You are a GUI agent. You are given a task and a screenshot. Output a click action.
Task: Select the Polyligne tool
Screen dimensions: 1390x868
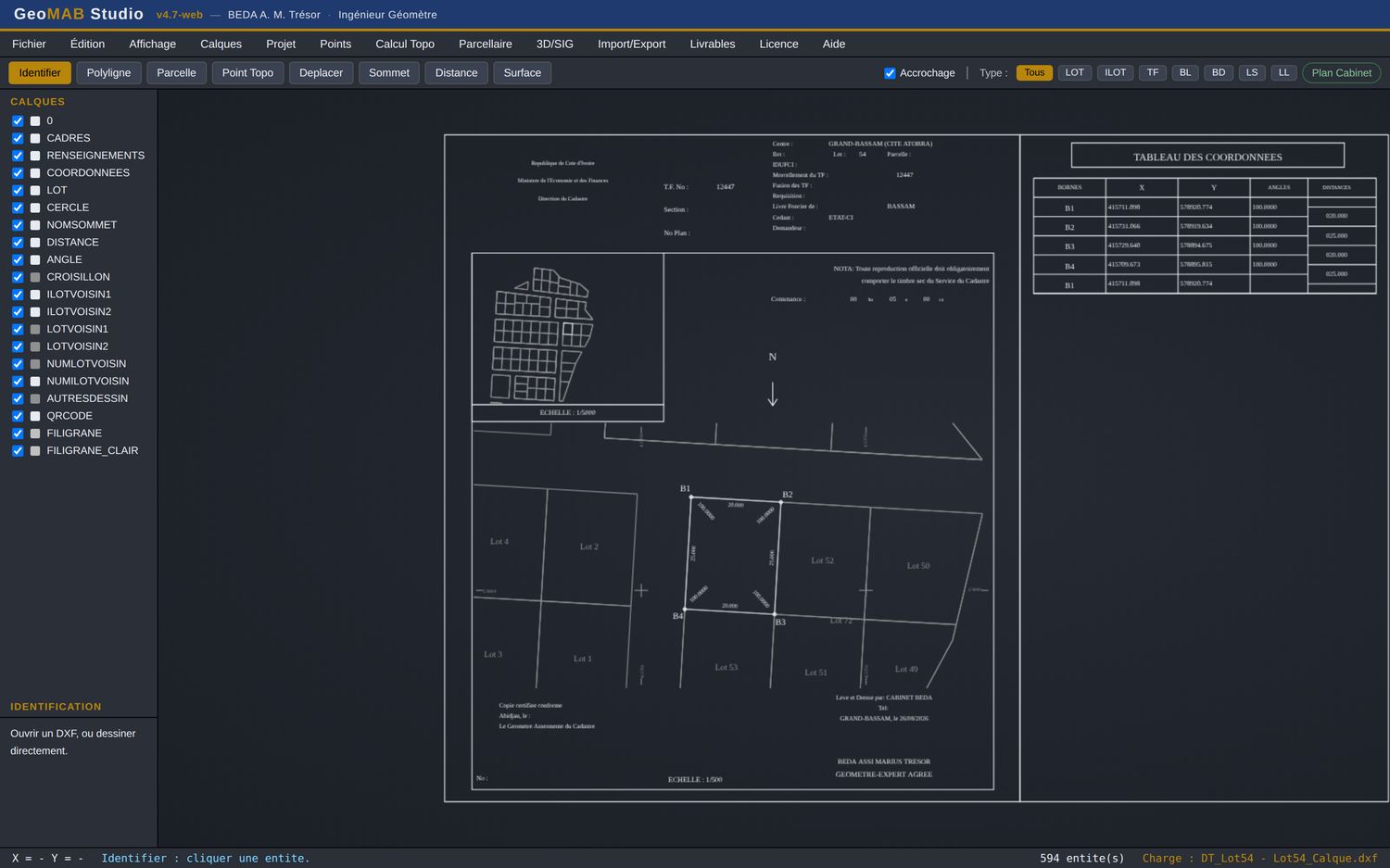pos(108,72)
